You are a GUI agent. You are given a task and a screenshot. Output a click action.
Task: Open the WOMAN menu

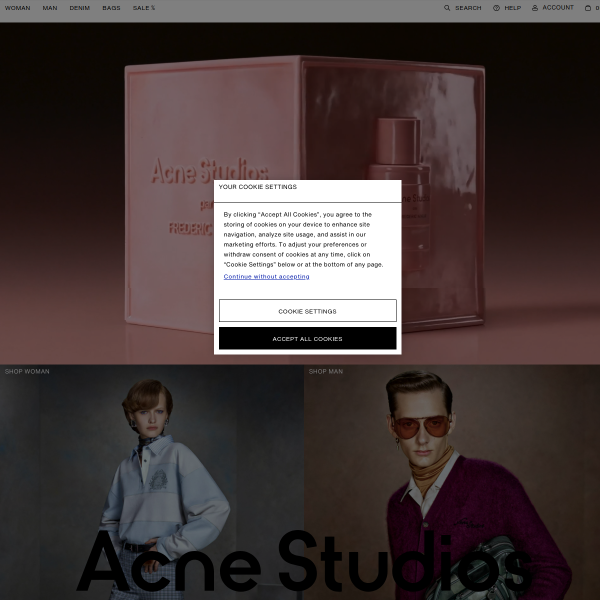coord(17,8)
